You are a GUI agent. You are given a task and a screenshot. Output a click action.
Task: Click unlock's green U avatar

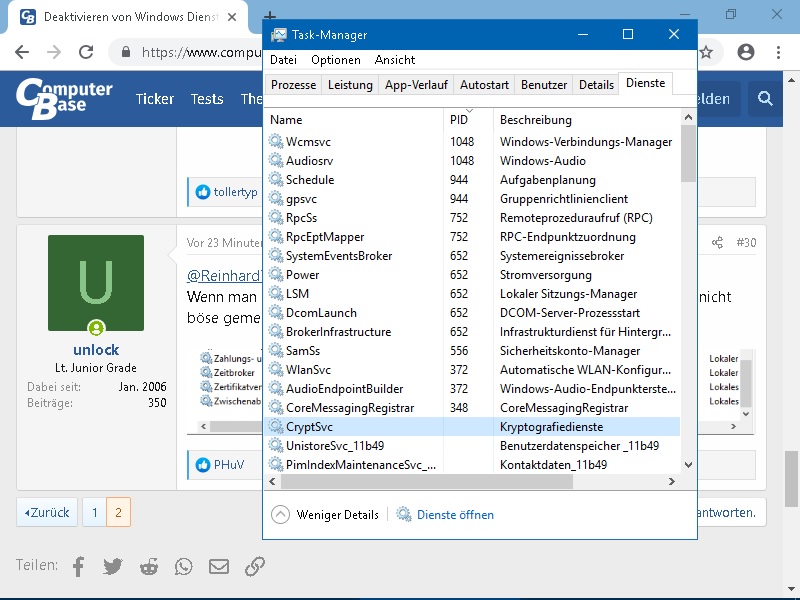96,283
